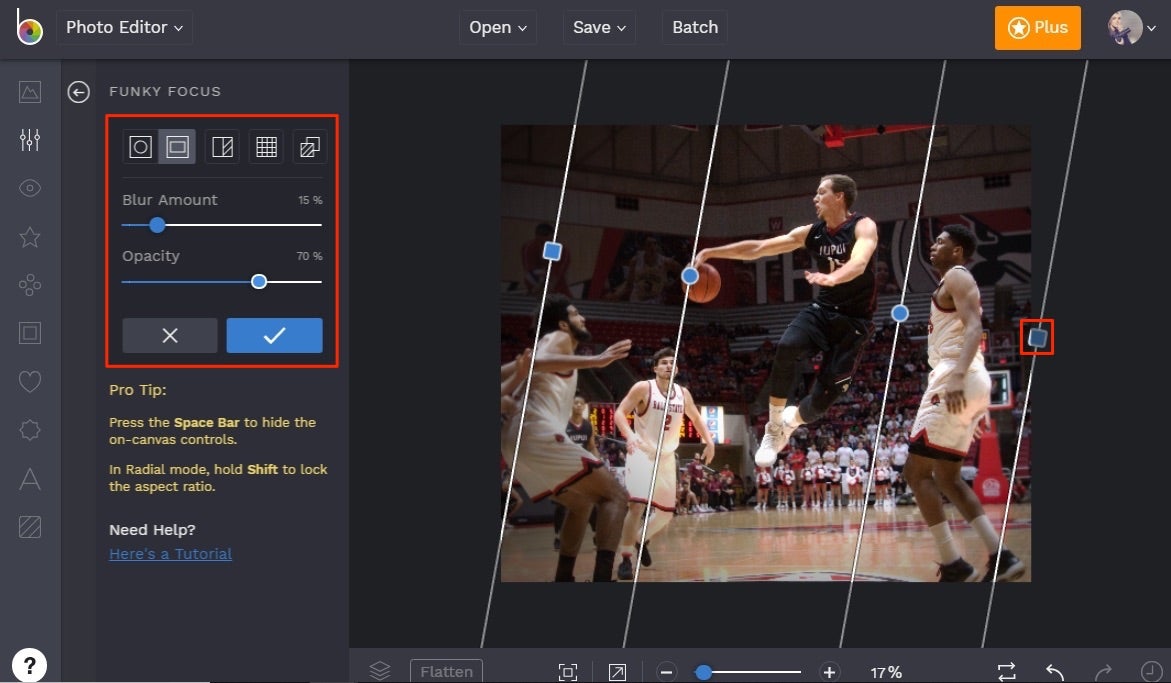
Task: Open the Photo Editor switcher dropdown
Action: (124, 27)
